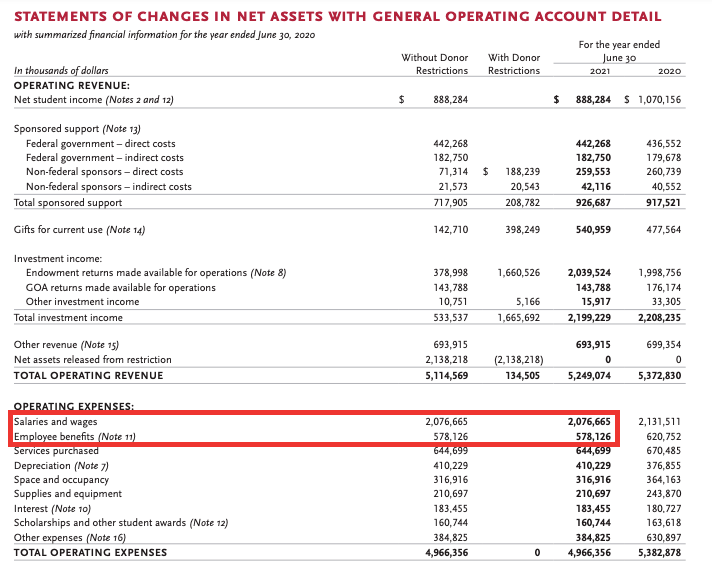The width and height of the screenshot is (712, 570).
Task: Click the 259,553 bold total
Action: coord(593,172)
